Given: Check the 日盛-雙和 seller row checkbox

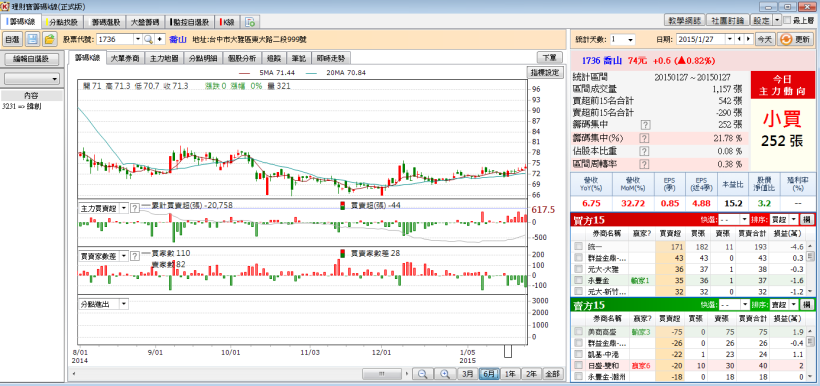Looking at the screenshot, I should pos(578,365).
